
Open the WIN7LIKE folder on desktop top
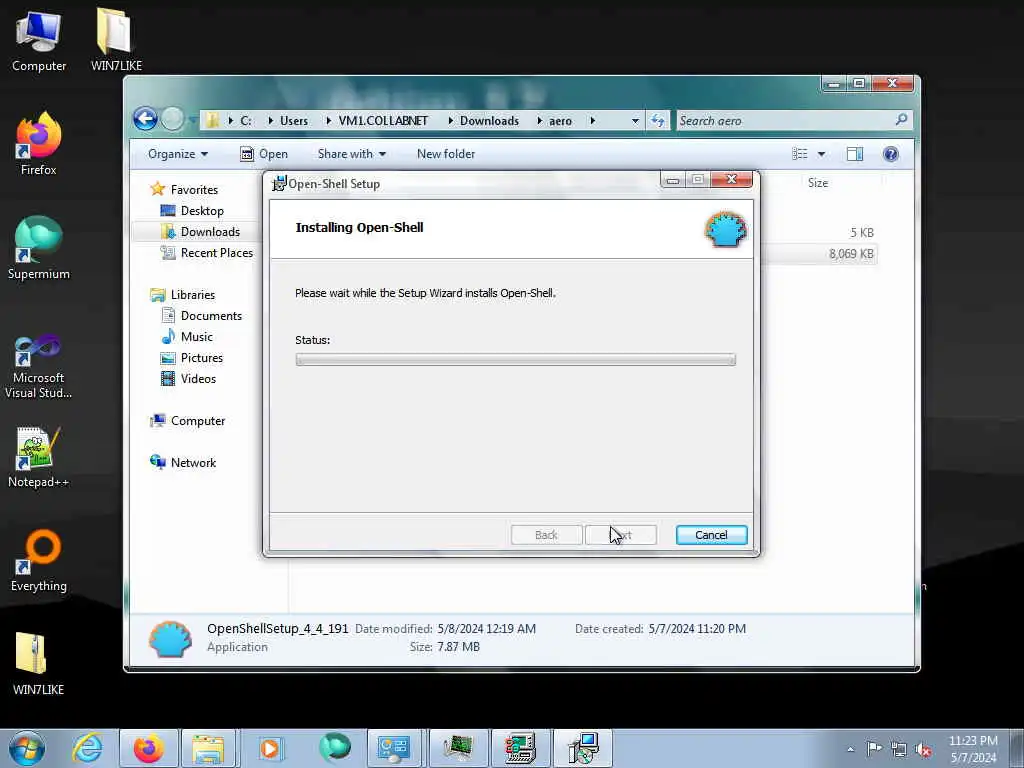pos(116,39)
